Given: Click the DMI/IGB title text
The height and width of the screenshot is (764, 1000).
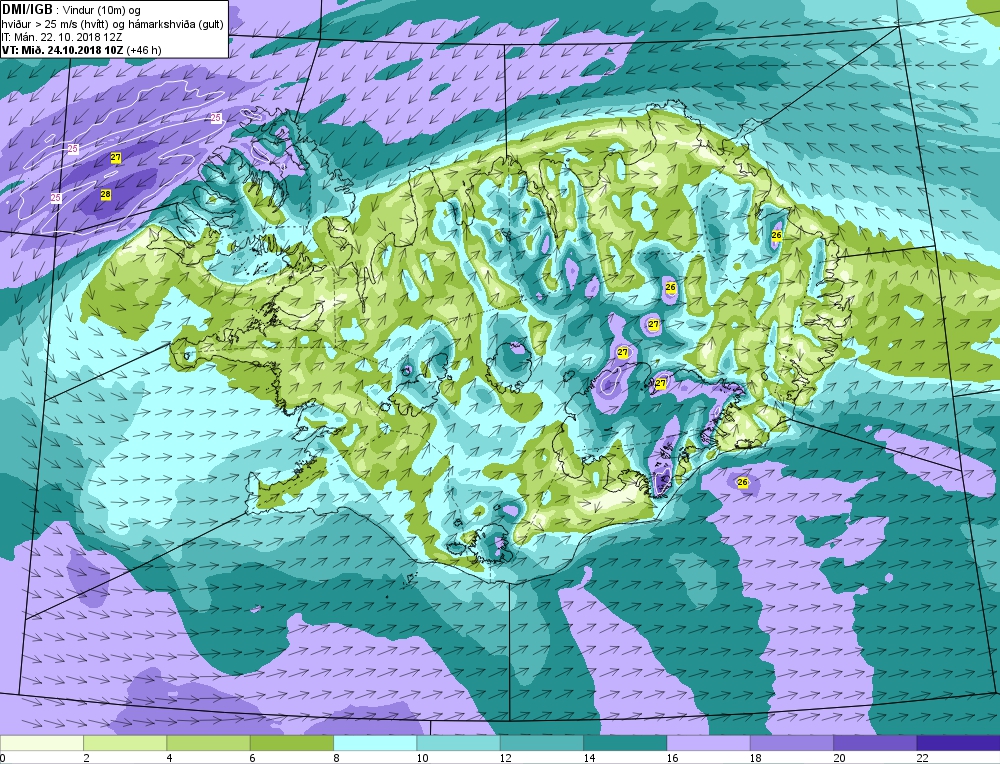Looking at the screenshot, I should (x=28, y=10).
